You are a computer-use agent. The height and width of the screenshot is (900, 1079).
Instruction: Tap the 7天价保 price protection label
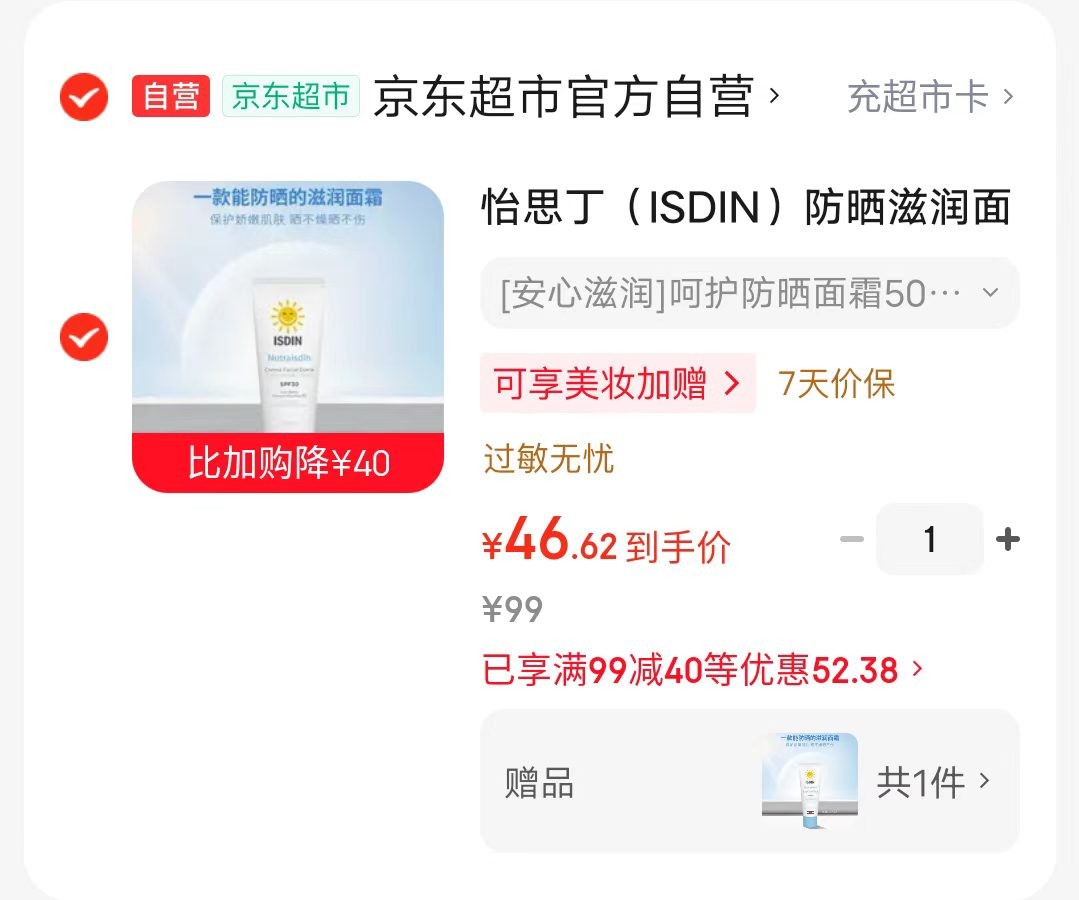836,383
